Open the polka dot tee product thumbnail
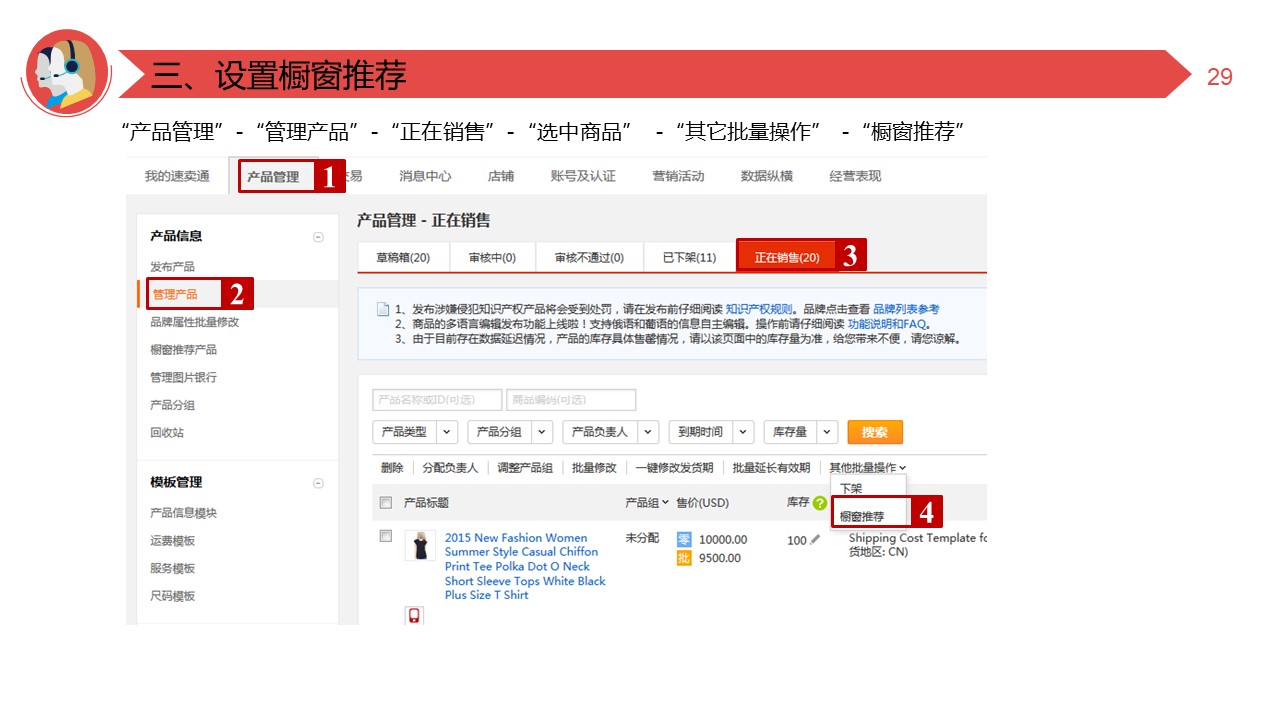This screenshot has width=1280, height=720. coord(420,546)
